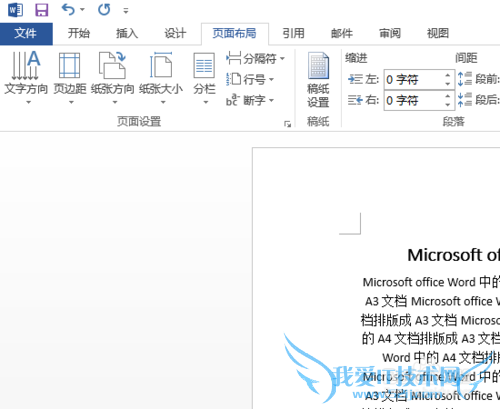
Task: Click the 分栏 columns icon
Action: coord(204,65)
